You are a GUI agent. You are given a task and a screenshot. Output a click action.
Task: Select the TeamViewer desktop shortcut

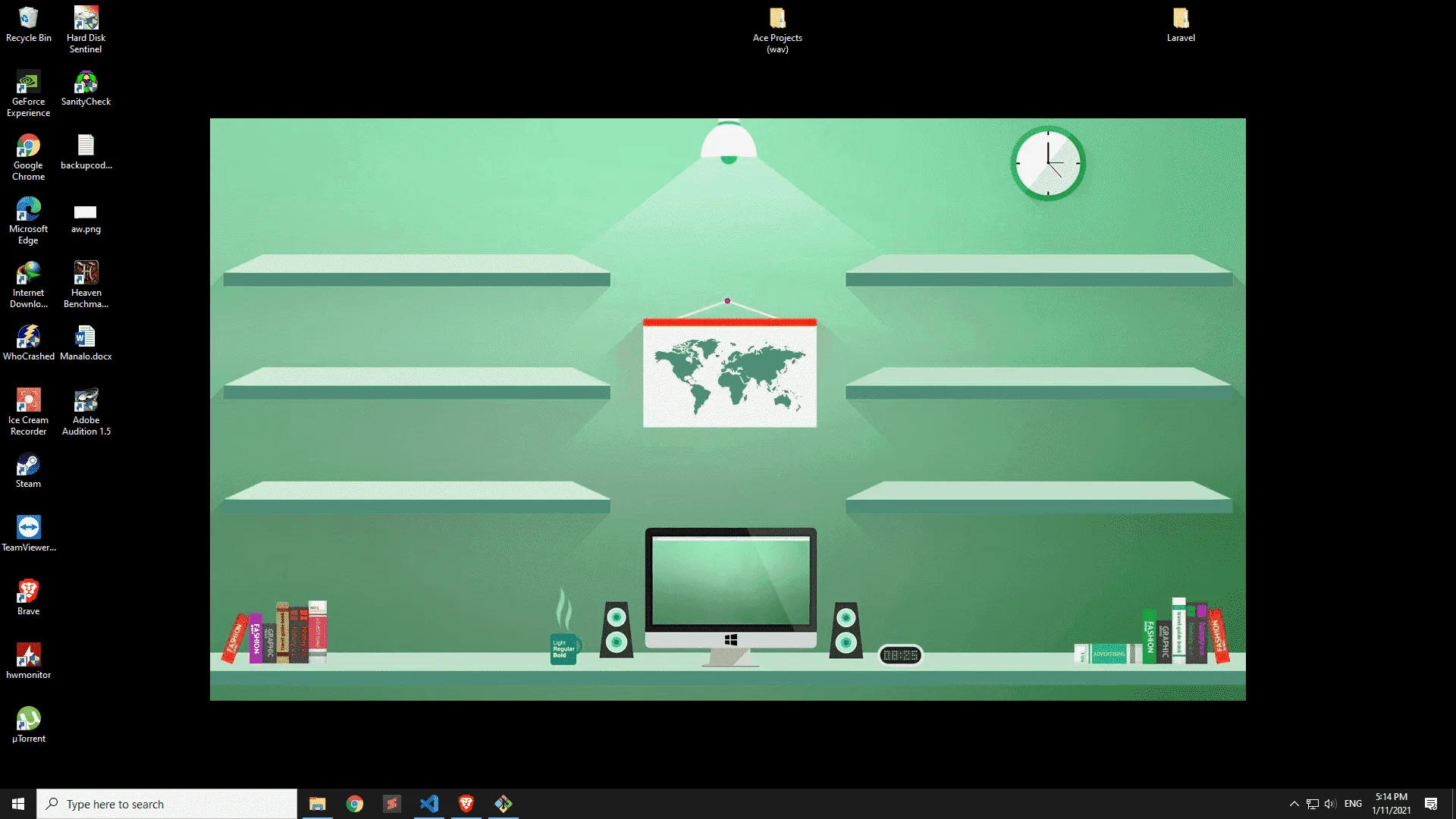click(x=28, y=534)
